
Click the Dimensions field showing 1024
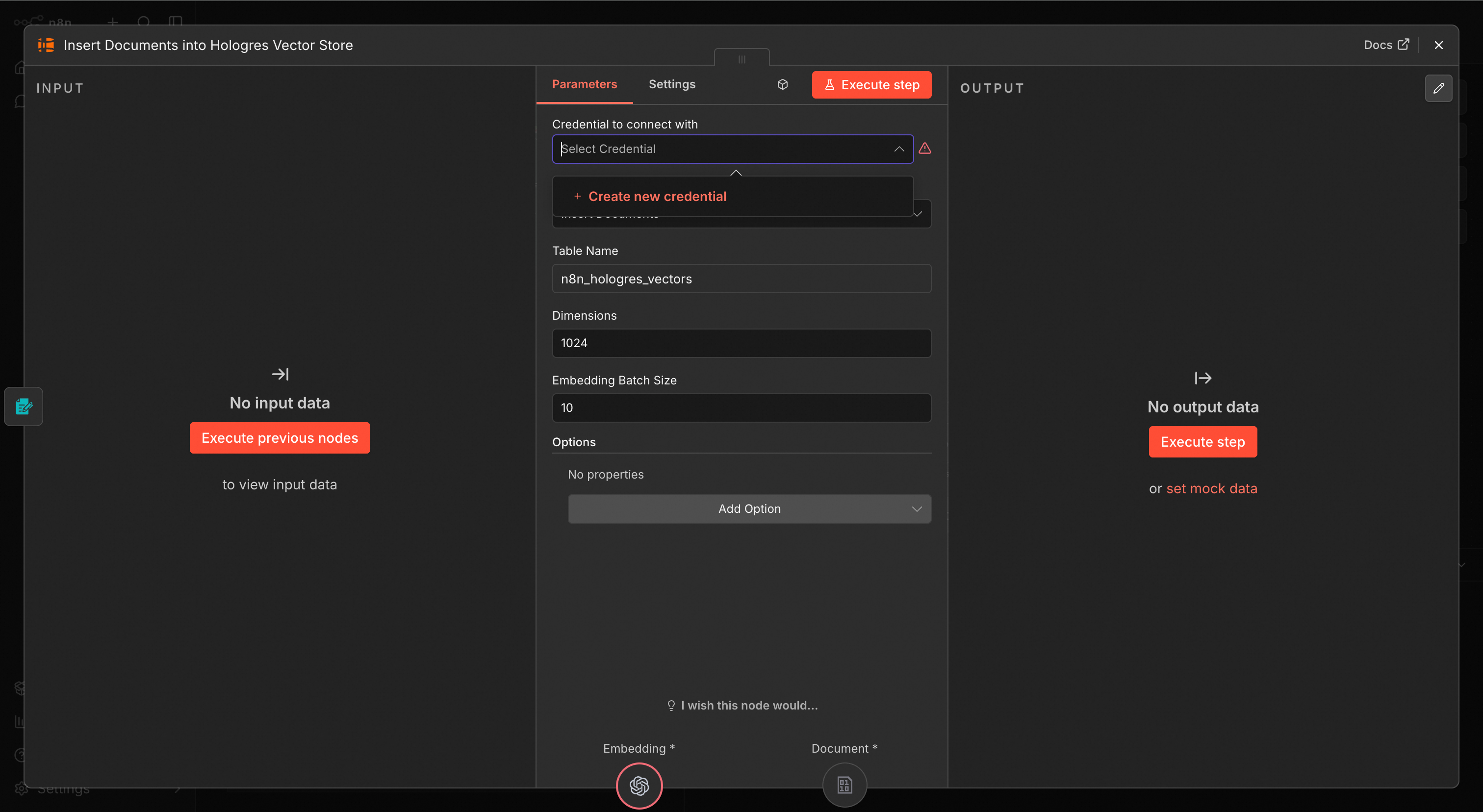(741, 343)
